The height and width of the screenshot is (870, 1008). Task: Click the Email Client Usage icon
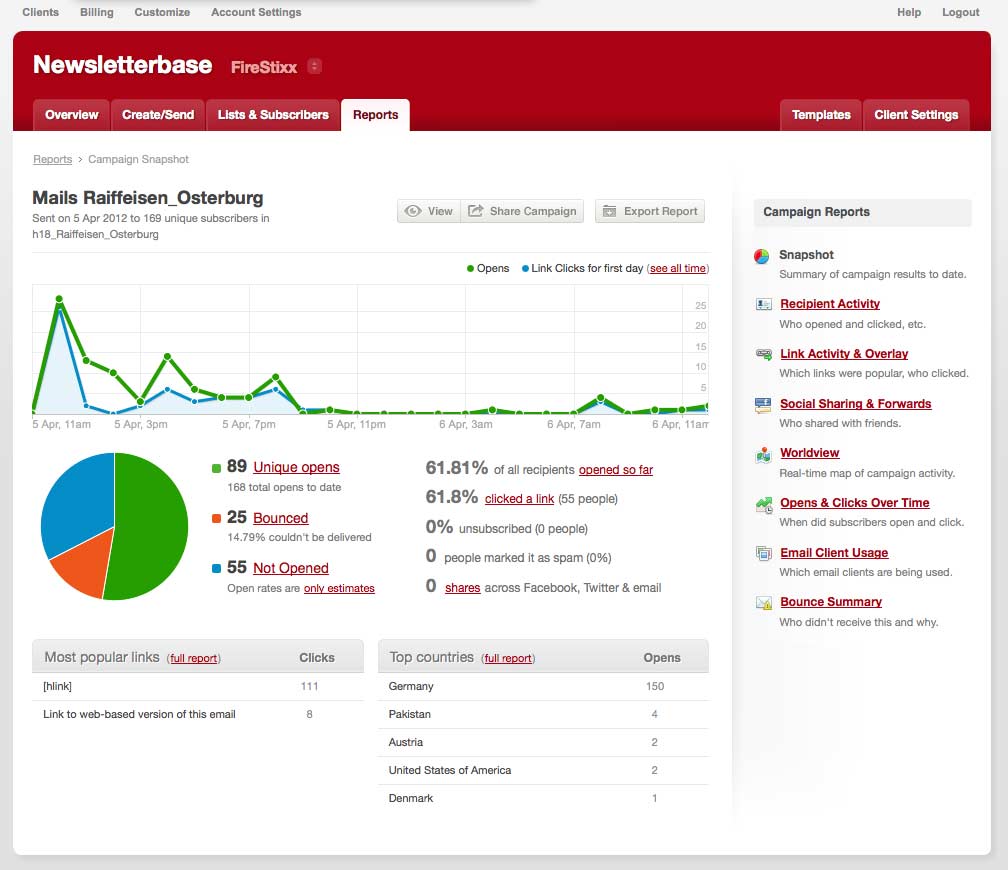763,553
